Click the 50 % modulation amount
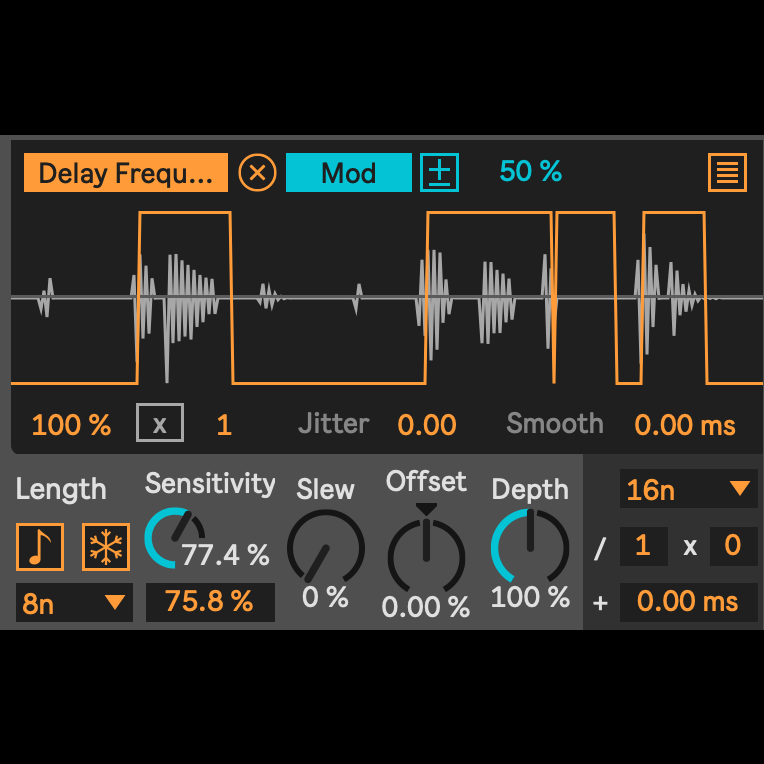 [x=530, y=172]
